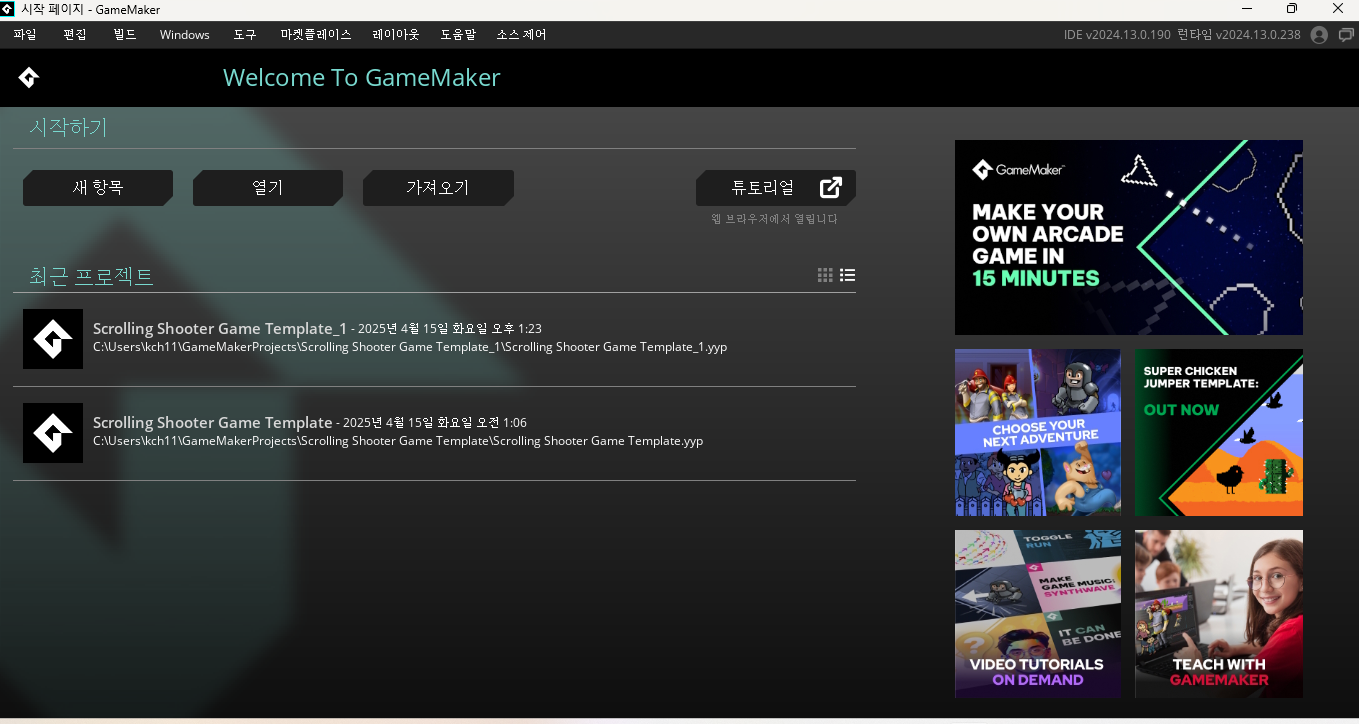This screenshot has height=724, width=1359.
Task: Click the Scrolling Shooter Game Template_1.yyp file path
Action: pyautogui.click(x=410, y=348)
